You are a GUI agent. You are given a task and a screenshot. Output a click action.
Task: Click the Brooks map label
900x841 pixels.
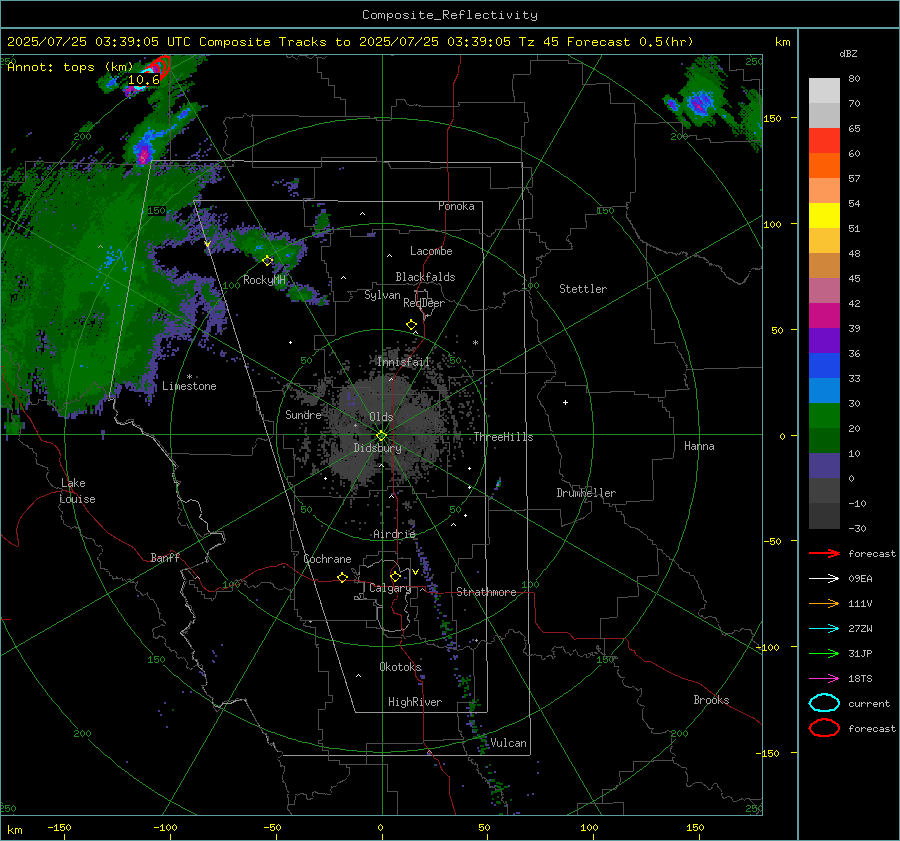(711, 700)
